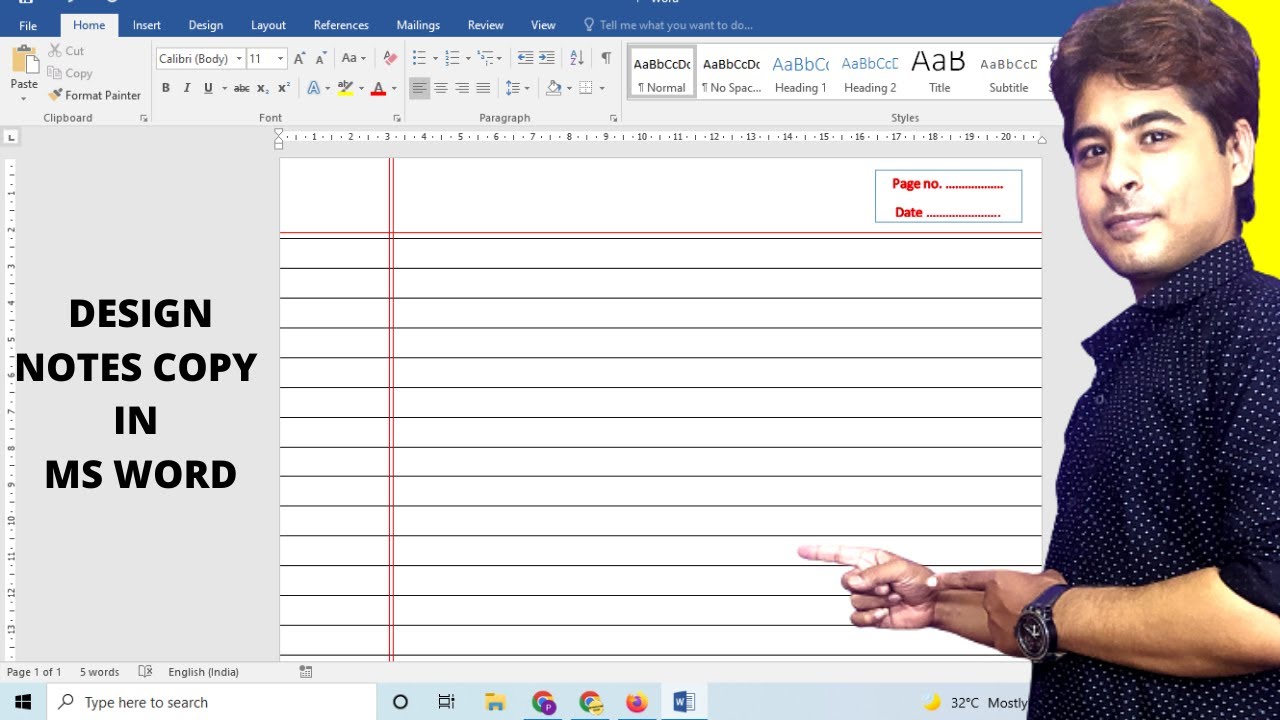1280x720 pixels.
Task: Justify paragraph text
Action: (483, 88)
